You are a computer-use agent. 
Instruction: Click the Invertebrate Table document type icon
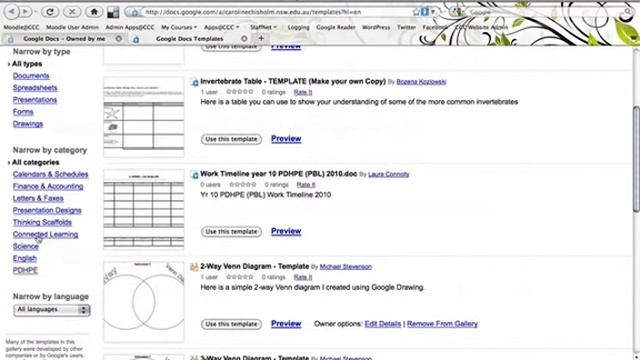[x=194, y=82]
